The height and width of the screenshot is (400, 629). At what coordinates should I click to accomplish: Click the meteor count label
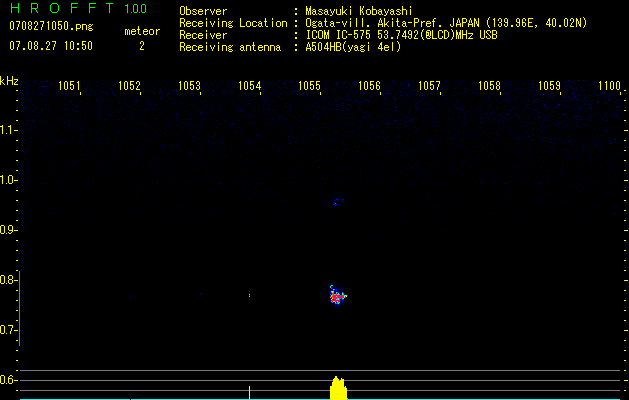(x=142, y=31)
